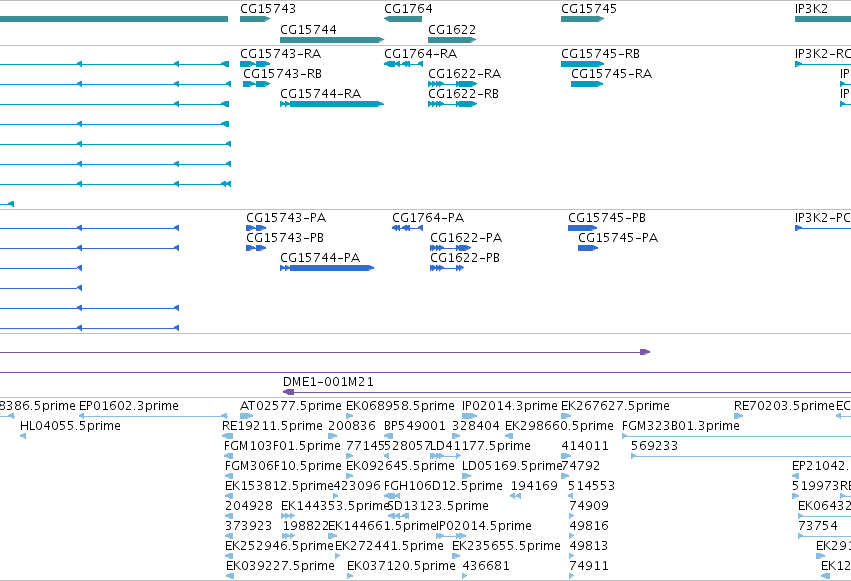Screen dimensions: 851x581
Task: Select the IP3K2-PC protein label
Action: [x=823, y=218]
